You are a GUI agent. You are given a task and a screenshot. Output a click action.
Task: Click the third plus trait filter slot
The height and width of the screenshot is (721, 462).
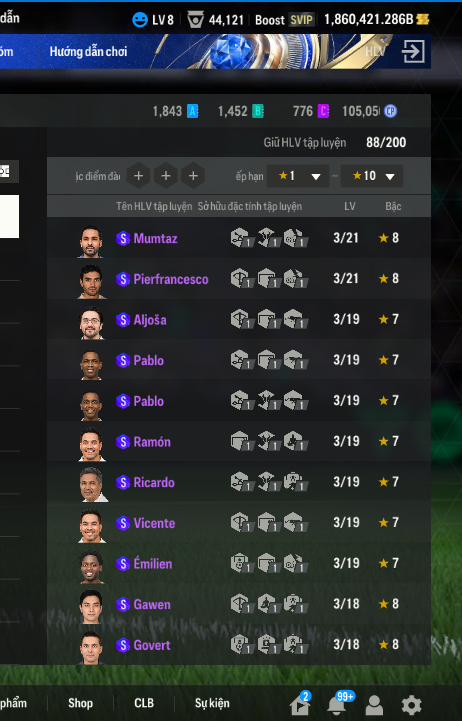(x=193, y=176)
